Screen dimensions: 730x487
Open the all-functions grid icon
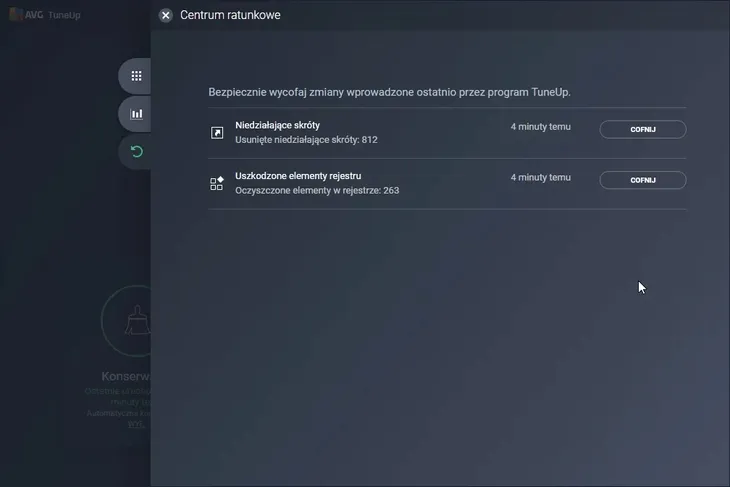136,76
